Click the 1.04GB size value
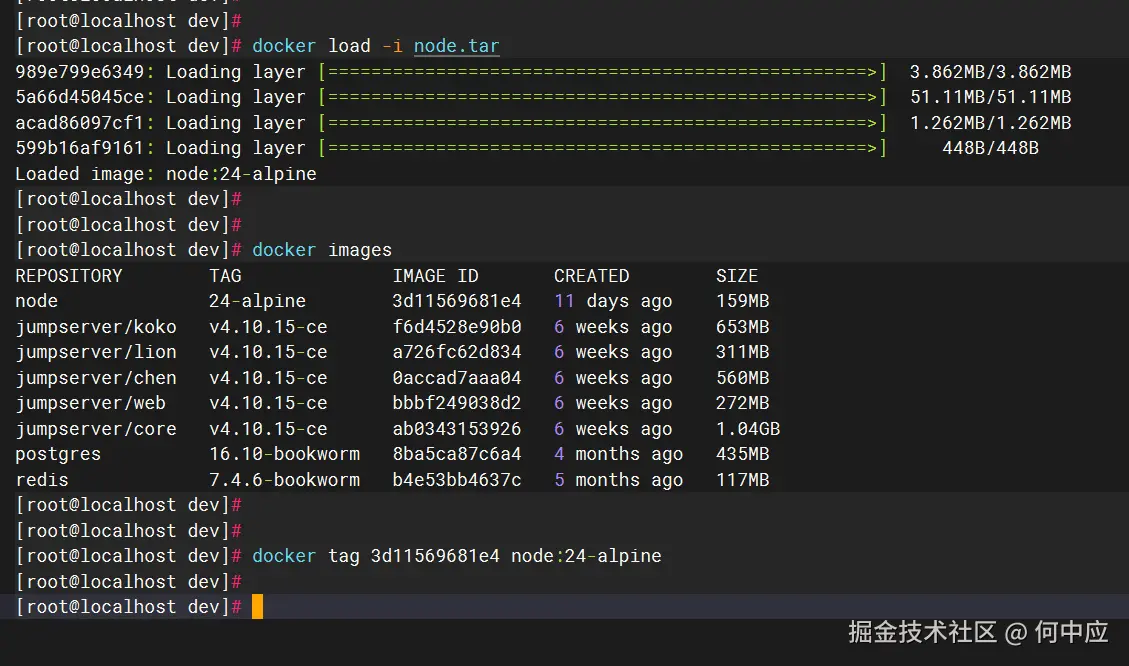This screenshot has height=666, width=1129. click(x=747, y=429)
